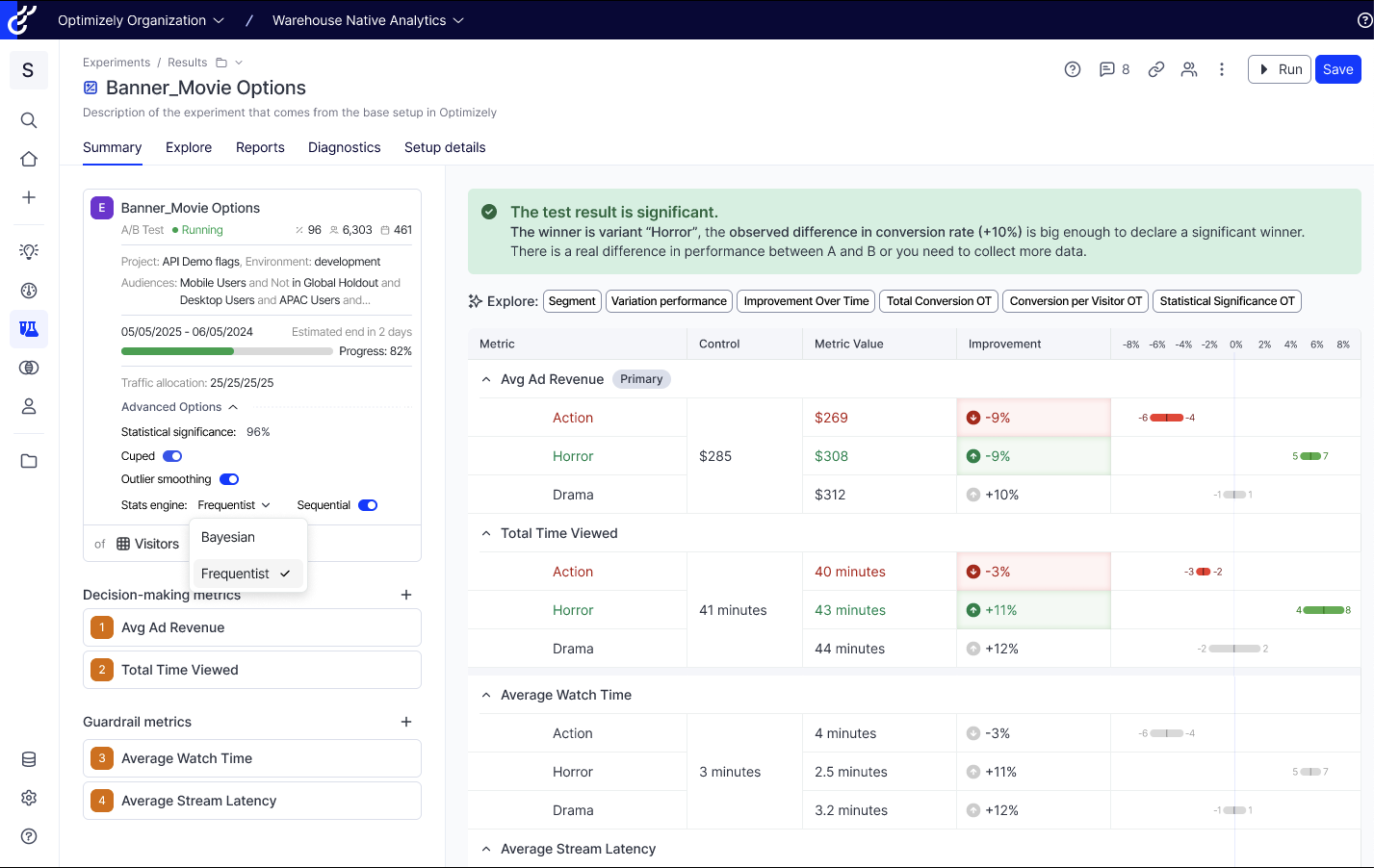Select Bayesian from stats engine dropdown

pyautogui.click(x=228, y=537)
